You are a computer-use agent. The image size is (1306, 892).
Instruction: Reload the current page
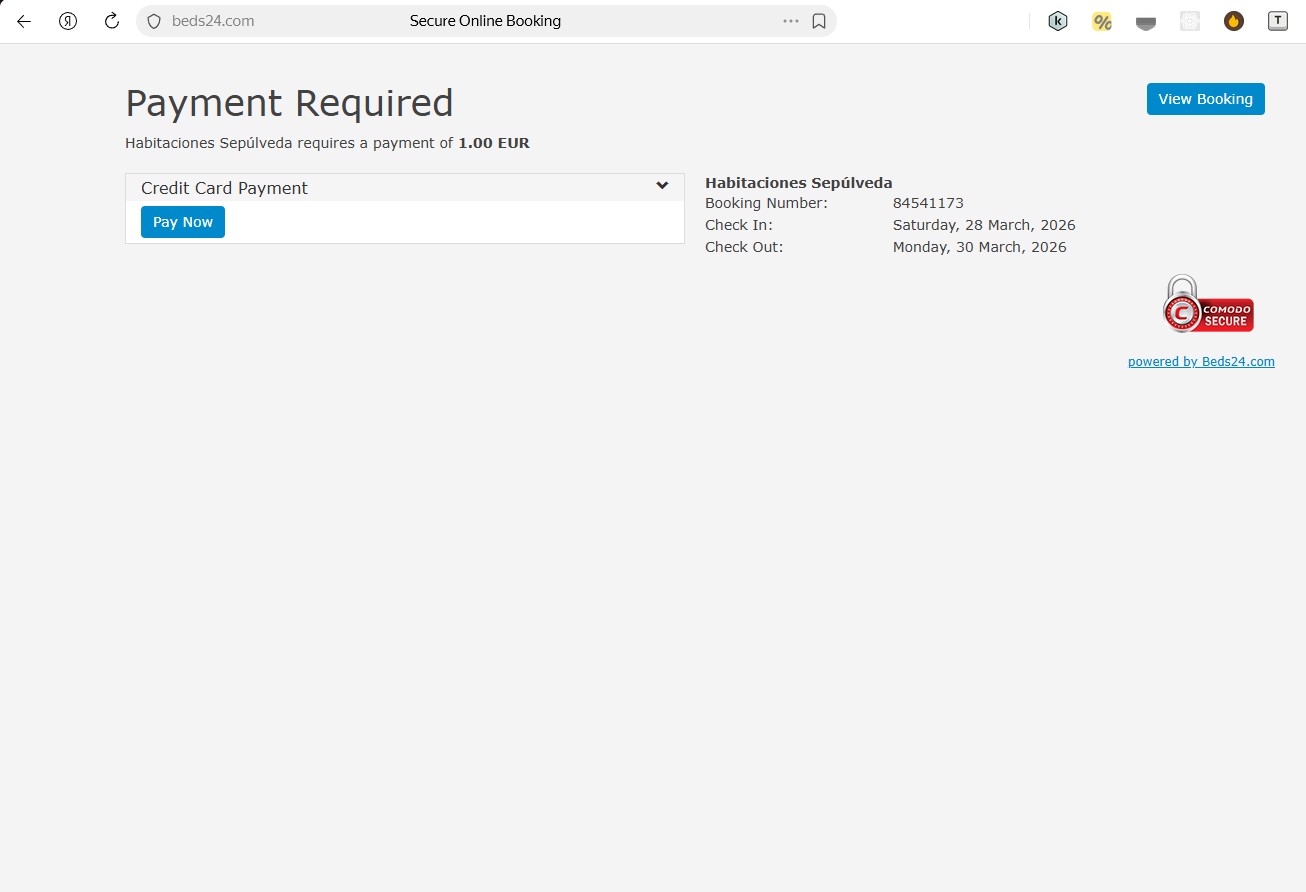(112, 21)
